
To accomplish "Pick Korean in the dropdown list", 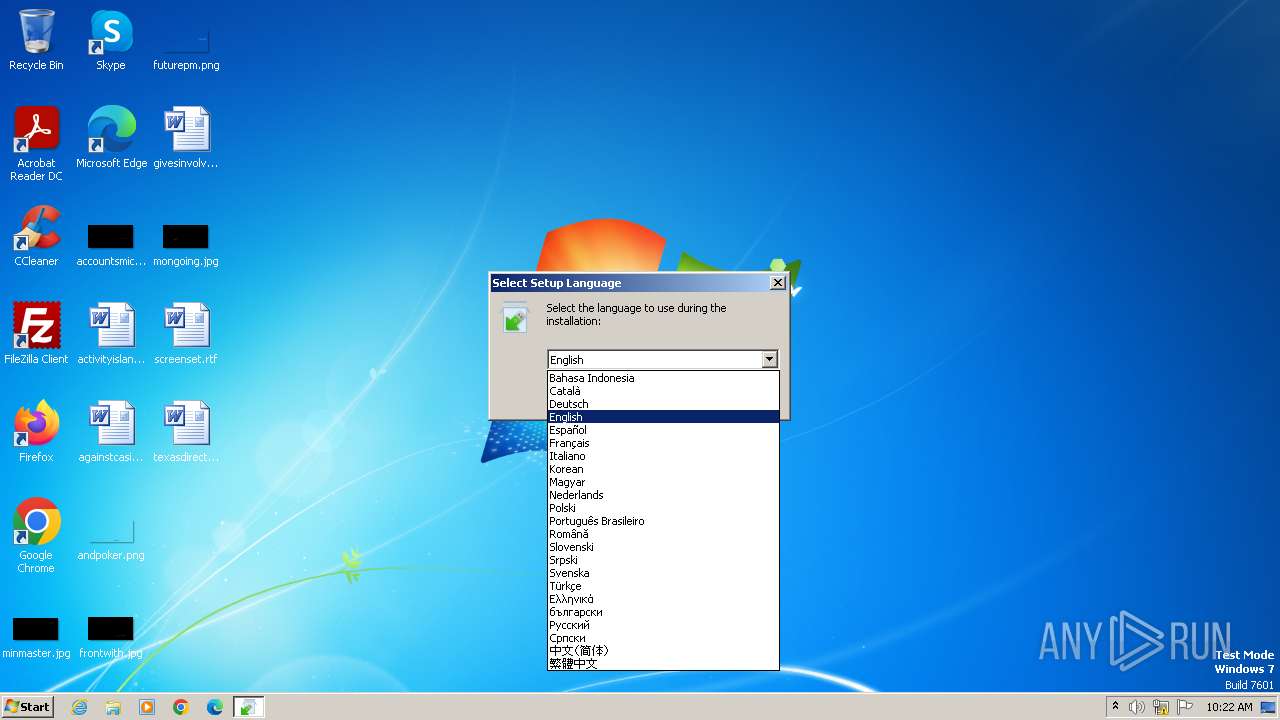I will pos(663,469).
